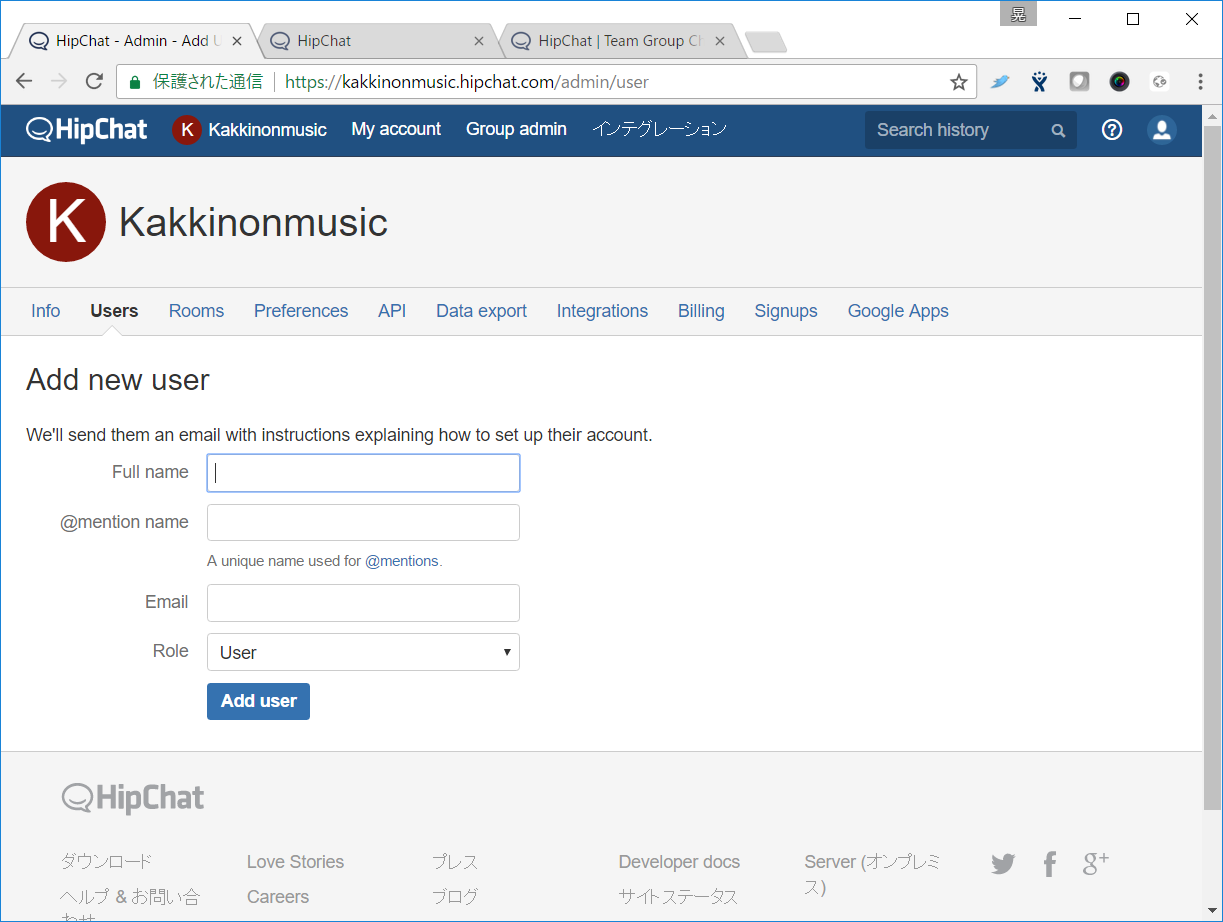Open the user profile avatar menu
Viewport: 1223px width, 922px height.
(x=1161, y=129)
